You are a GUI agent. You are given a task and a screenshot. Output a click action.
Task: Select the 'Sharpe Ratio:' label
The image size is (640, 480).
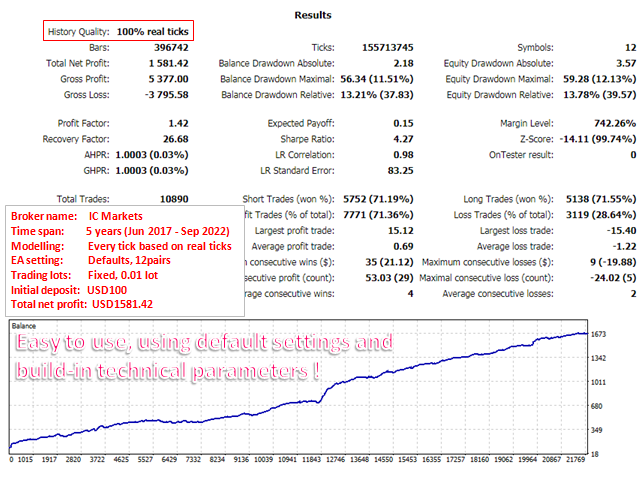click(x=307, y=139)
